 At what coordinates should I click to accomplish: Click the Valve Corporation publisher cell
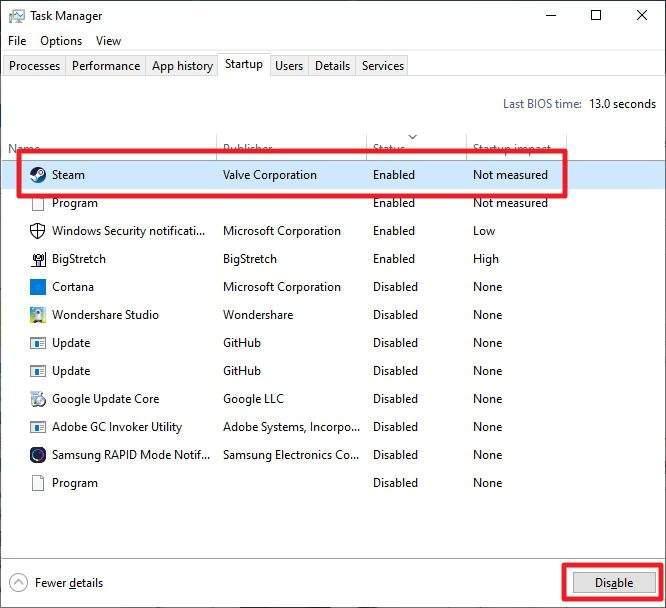point(270,175)
